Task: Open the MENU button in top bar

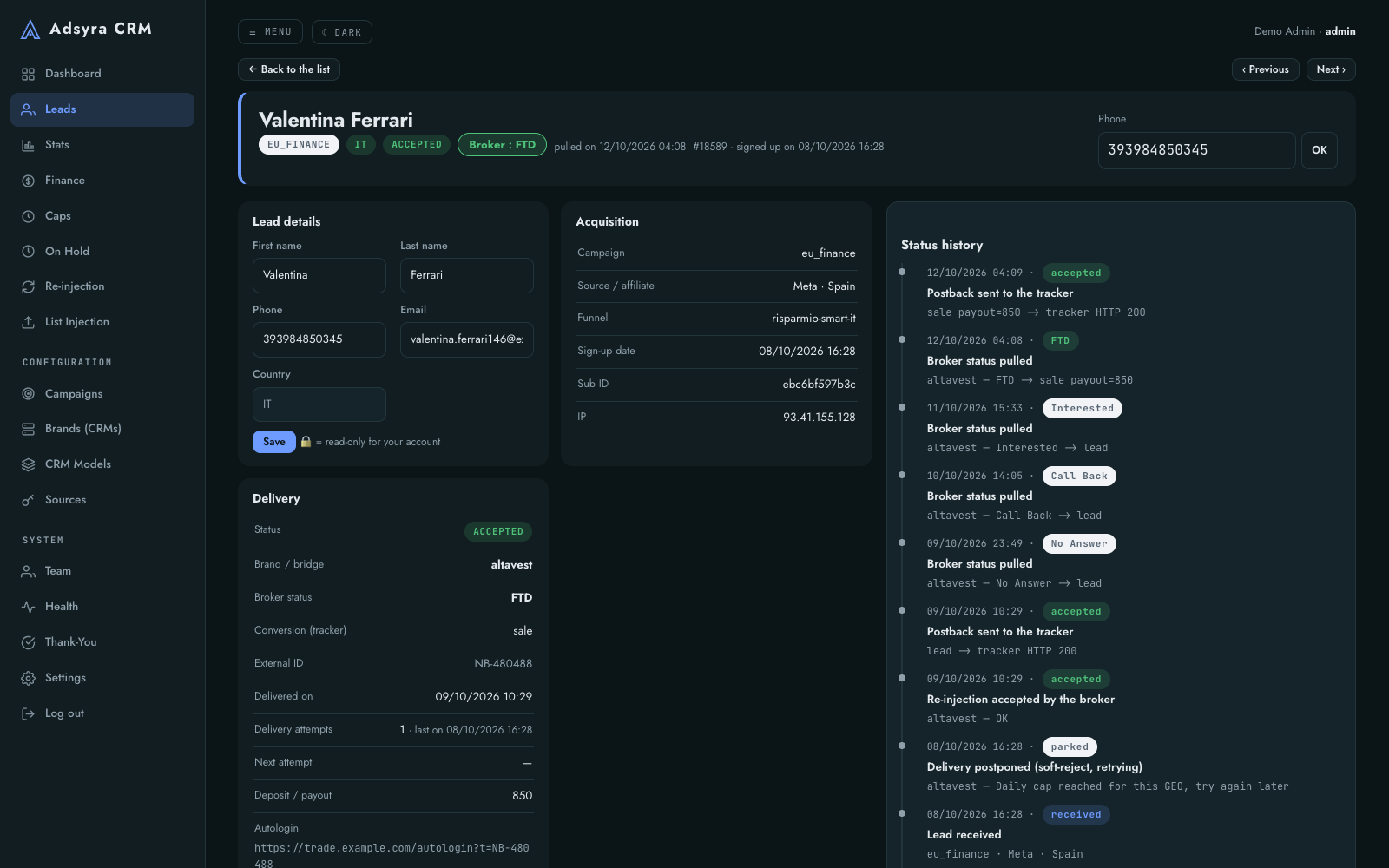Action: coord(270,32)
